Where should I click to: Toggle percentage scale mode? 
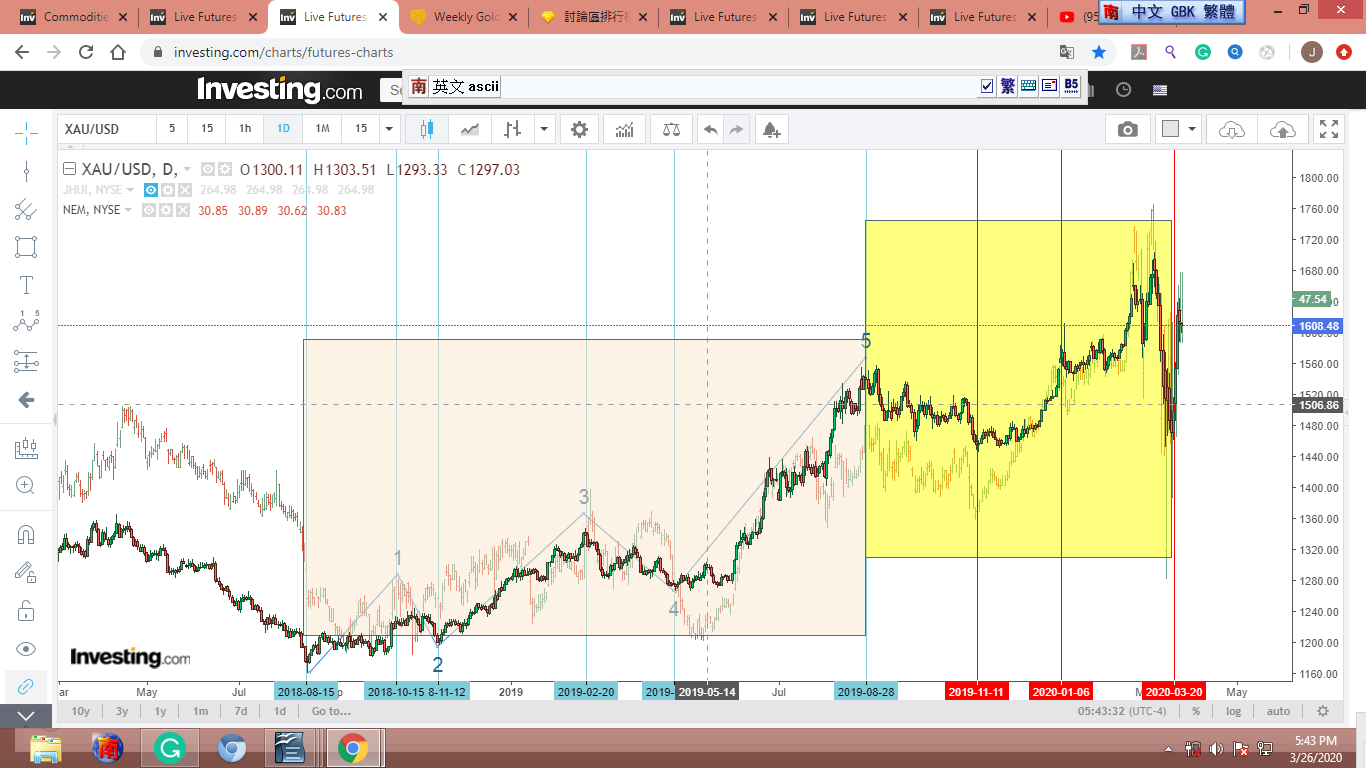[1195, 711]
